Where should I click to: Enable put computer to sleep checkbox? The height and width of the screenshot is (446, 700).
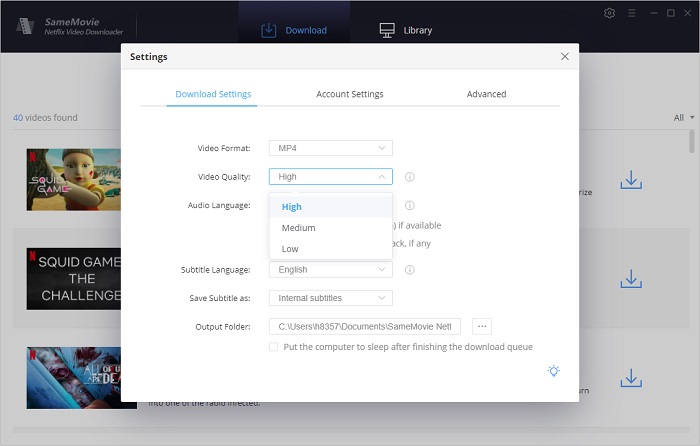(x=274, y=347)
